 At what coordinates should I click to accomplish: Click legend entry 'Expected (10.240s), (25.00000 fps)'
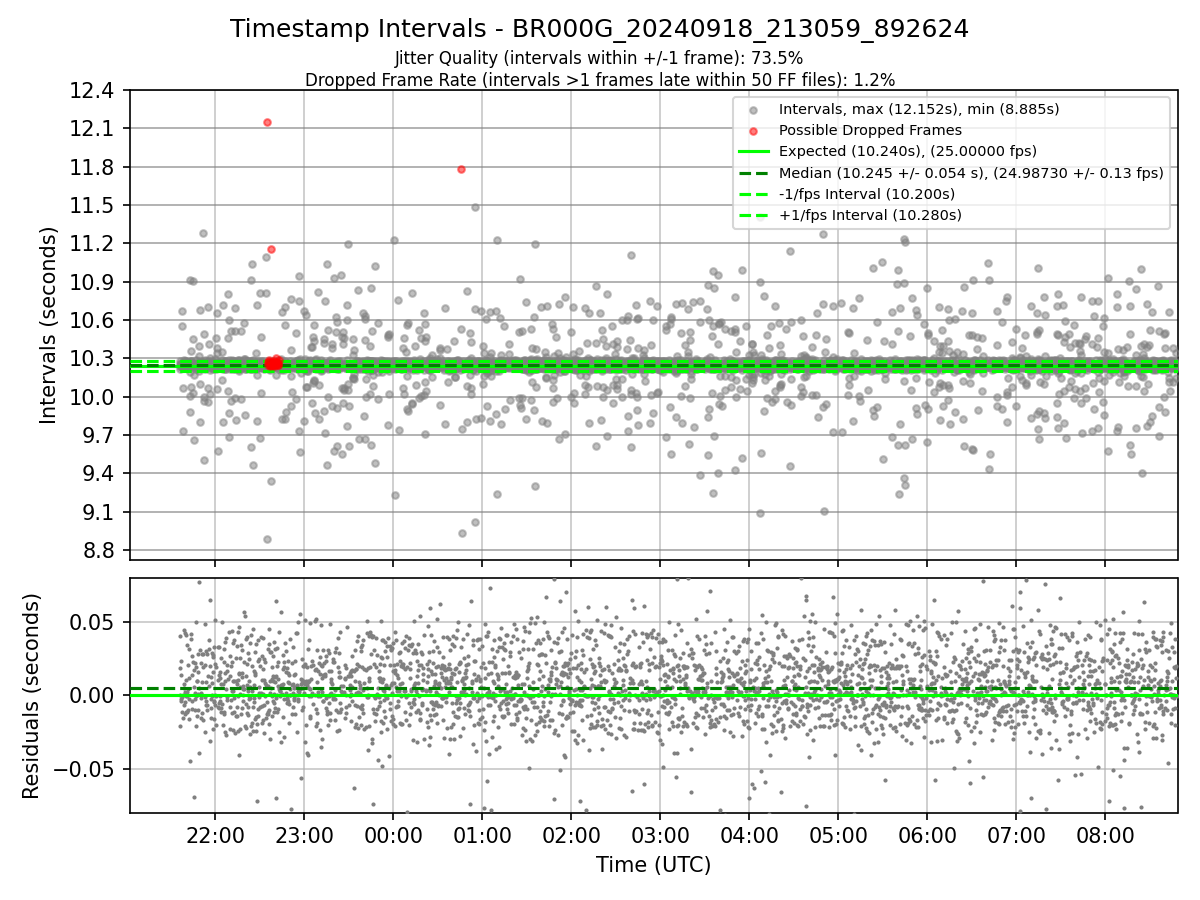[x=907, y=151]
